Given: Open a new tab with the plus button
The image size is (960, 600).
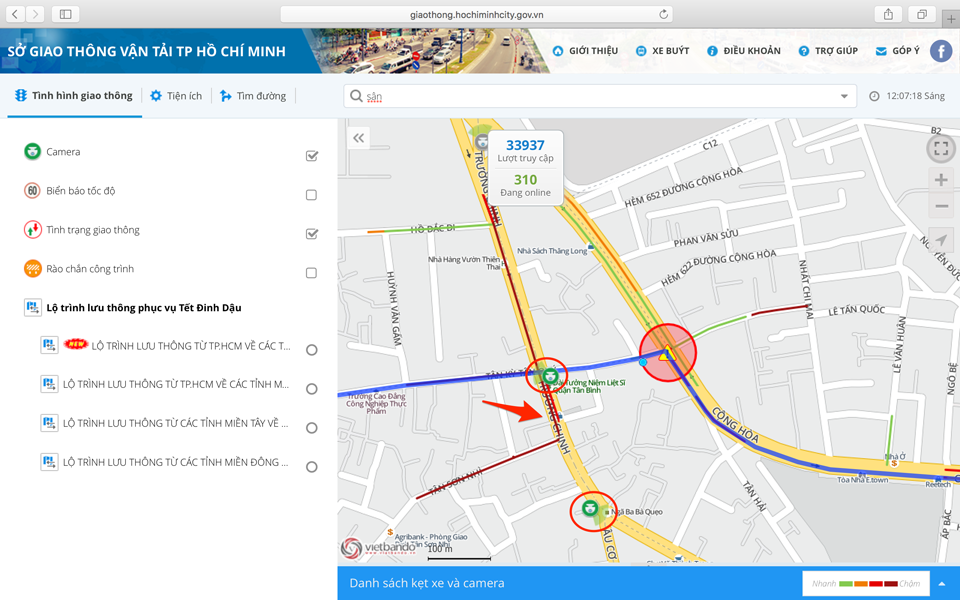Looking at the screenshot, I should tap(951, 18).
